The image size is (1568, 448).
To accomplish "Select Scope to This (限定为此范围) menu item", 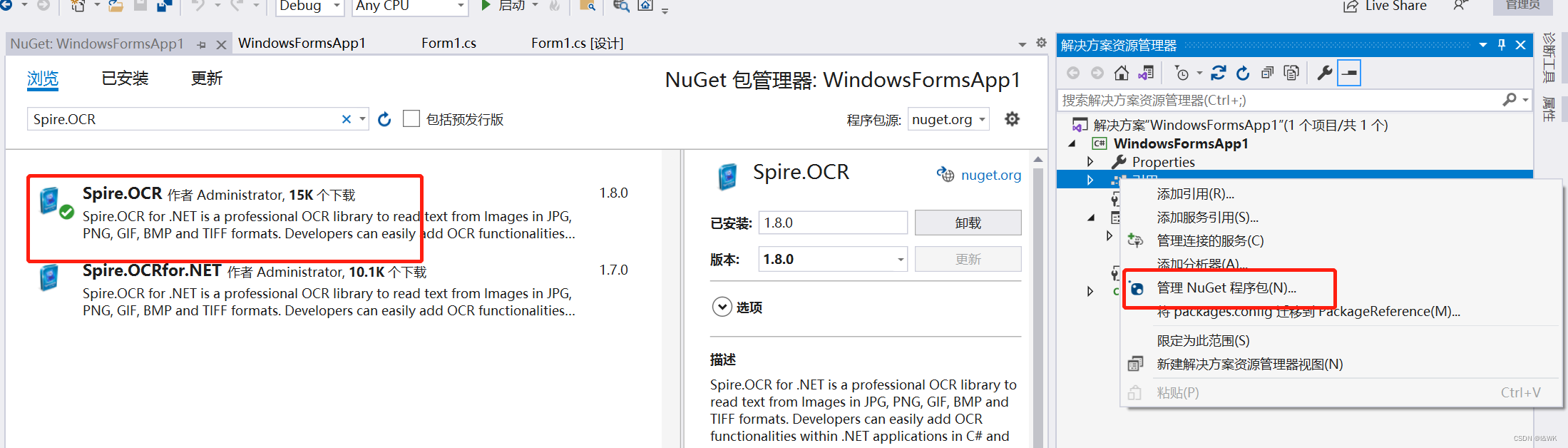I will click(x=1203, y=341).
